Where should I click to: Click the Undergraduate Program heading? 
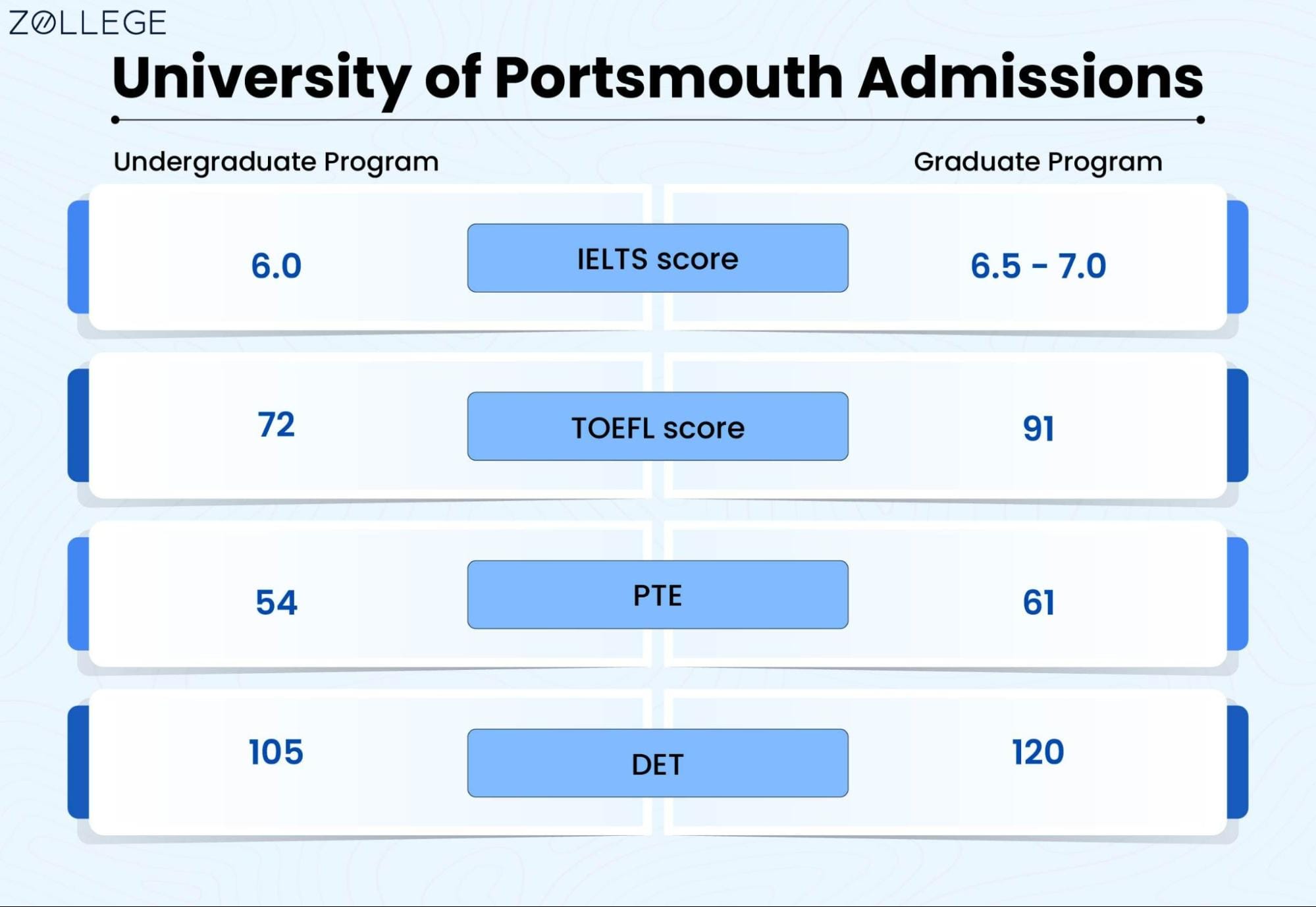click(276, 162)
